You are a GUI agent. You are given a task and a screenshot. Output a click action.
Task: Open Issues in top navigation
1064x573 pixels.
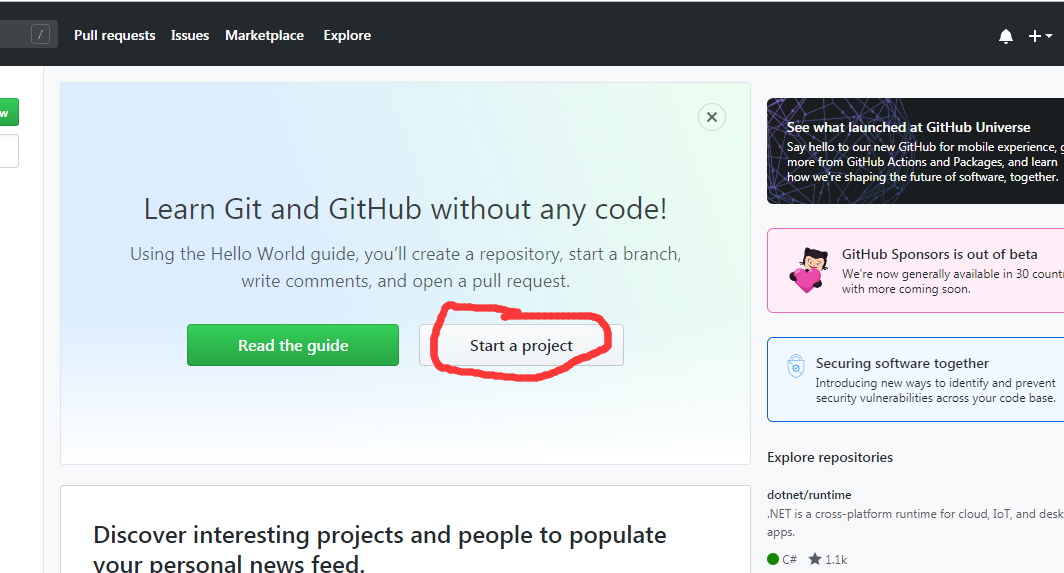[190, 35]
